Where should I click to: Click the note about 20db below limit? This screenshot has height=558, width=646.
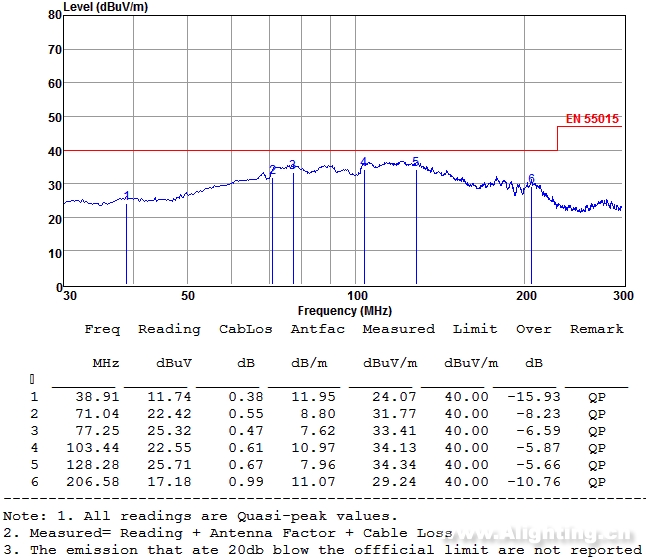click(323, 550)
